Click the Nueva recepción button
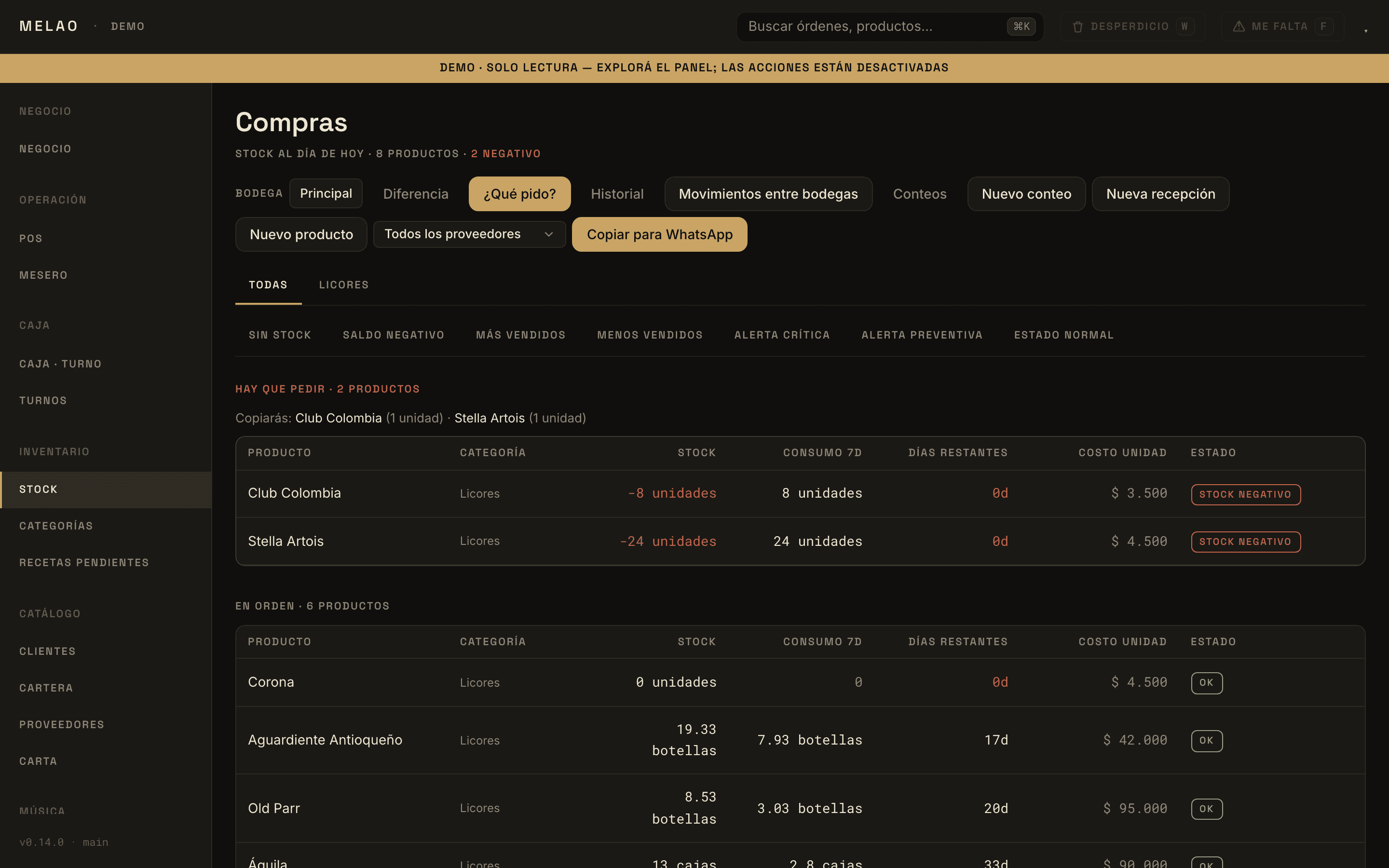 click(x=1160, y=194)
